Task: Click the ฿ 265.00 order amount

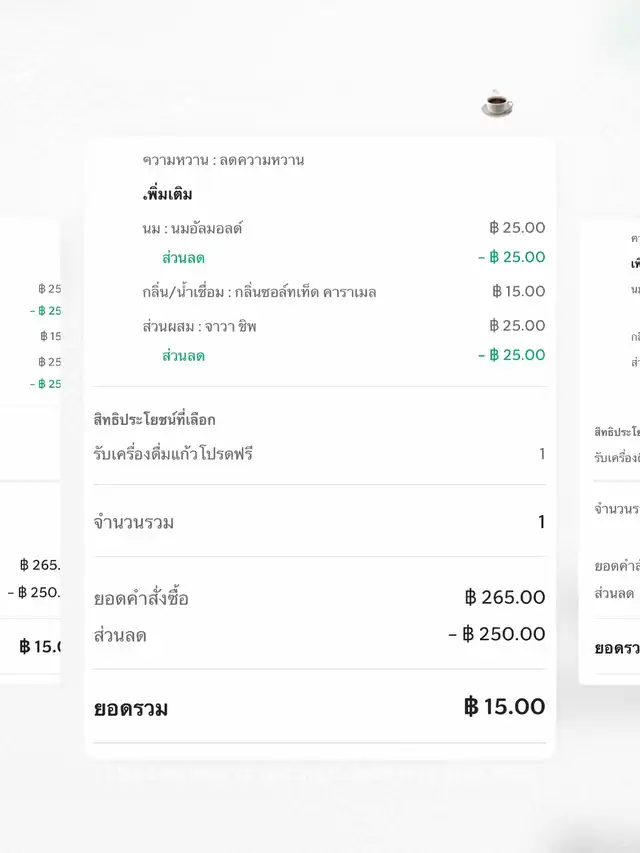Action: 505,598
